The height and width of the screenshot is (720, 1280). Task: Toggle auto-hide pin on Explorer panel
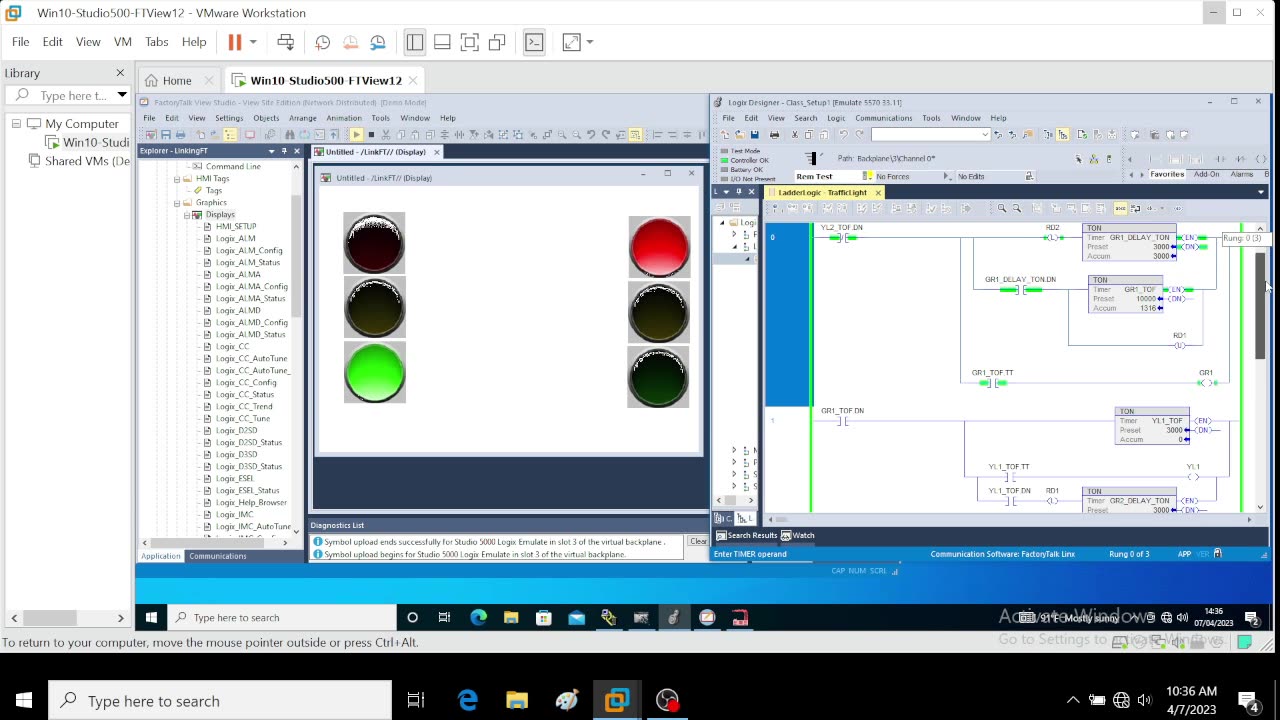(284, 151)
